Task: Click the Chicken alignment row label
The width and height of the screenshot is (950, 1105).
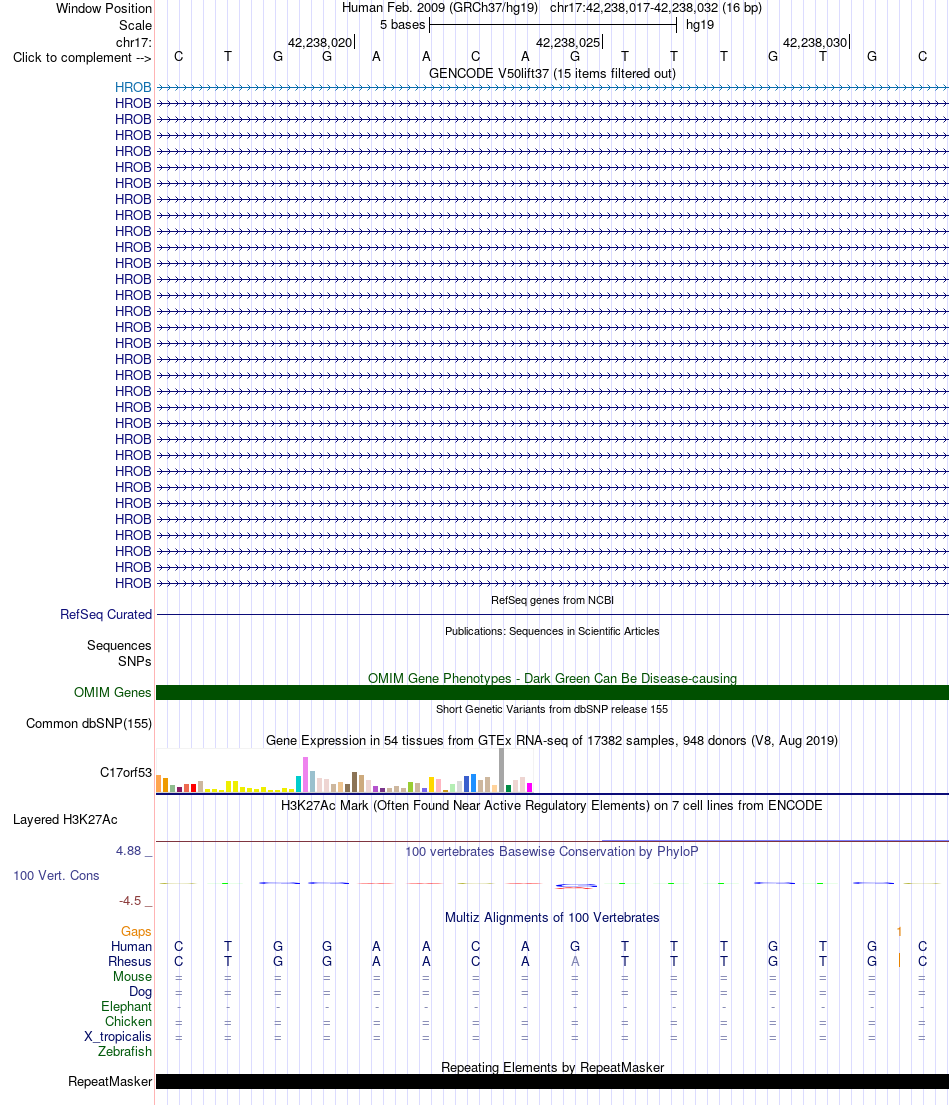Action: pos(128,1021)
